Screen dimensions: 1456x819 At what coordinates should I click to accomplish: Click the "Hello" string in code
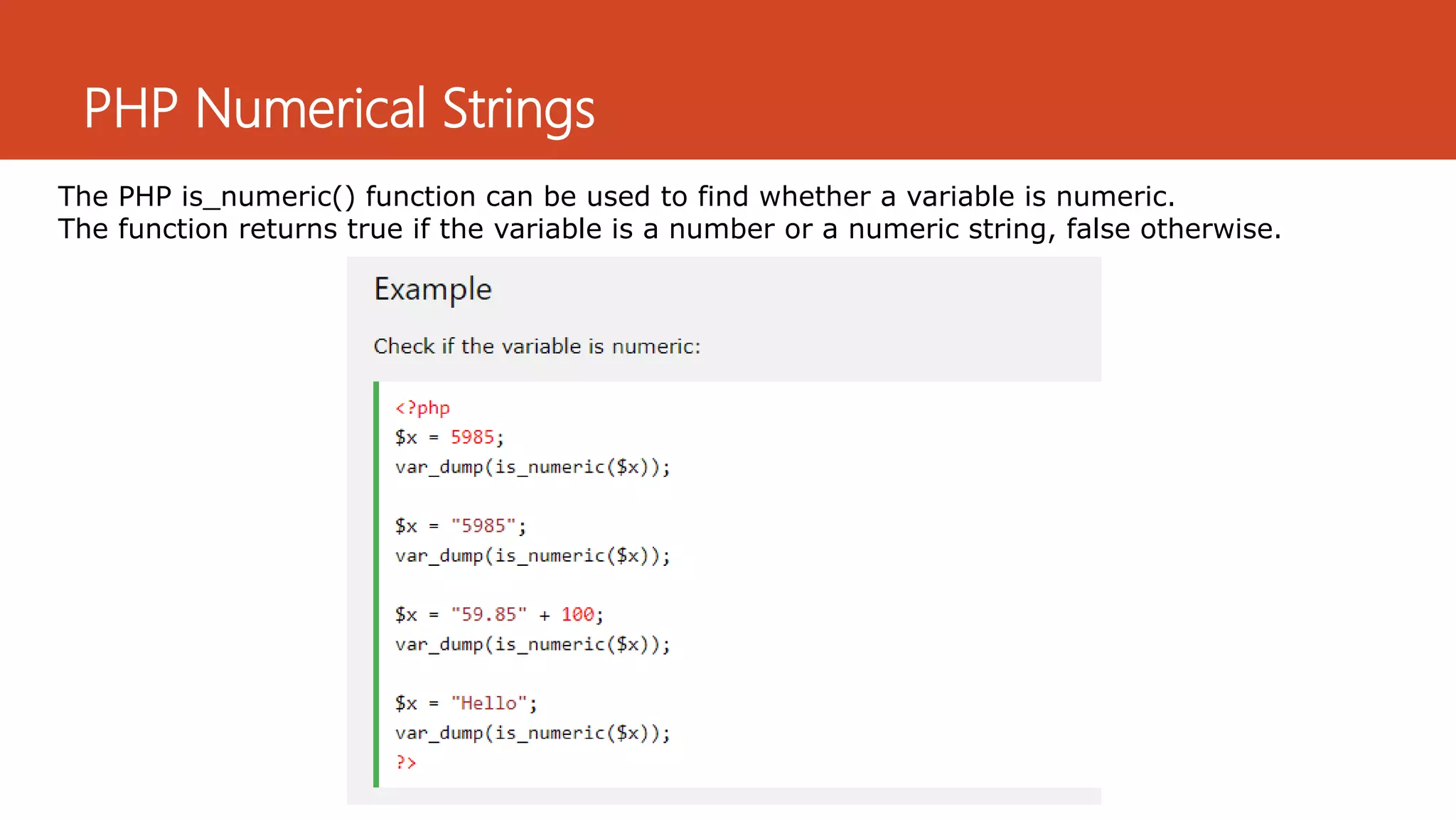click(x=489, y=703)
